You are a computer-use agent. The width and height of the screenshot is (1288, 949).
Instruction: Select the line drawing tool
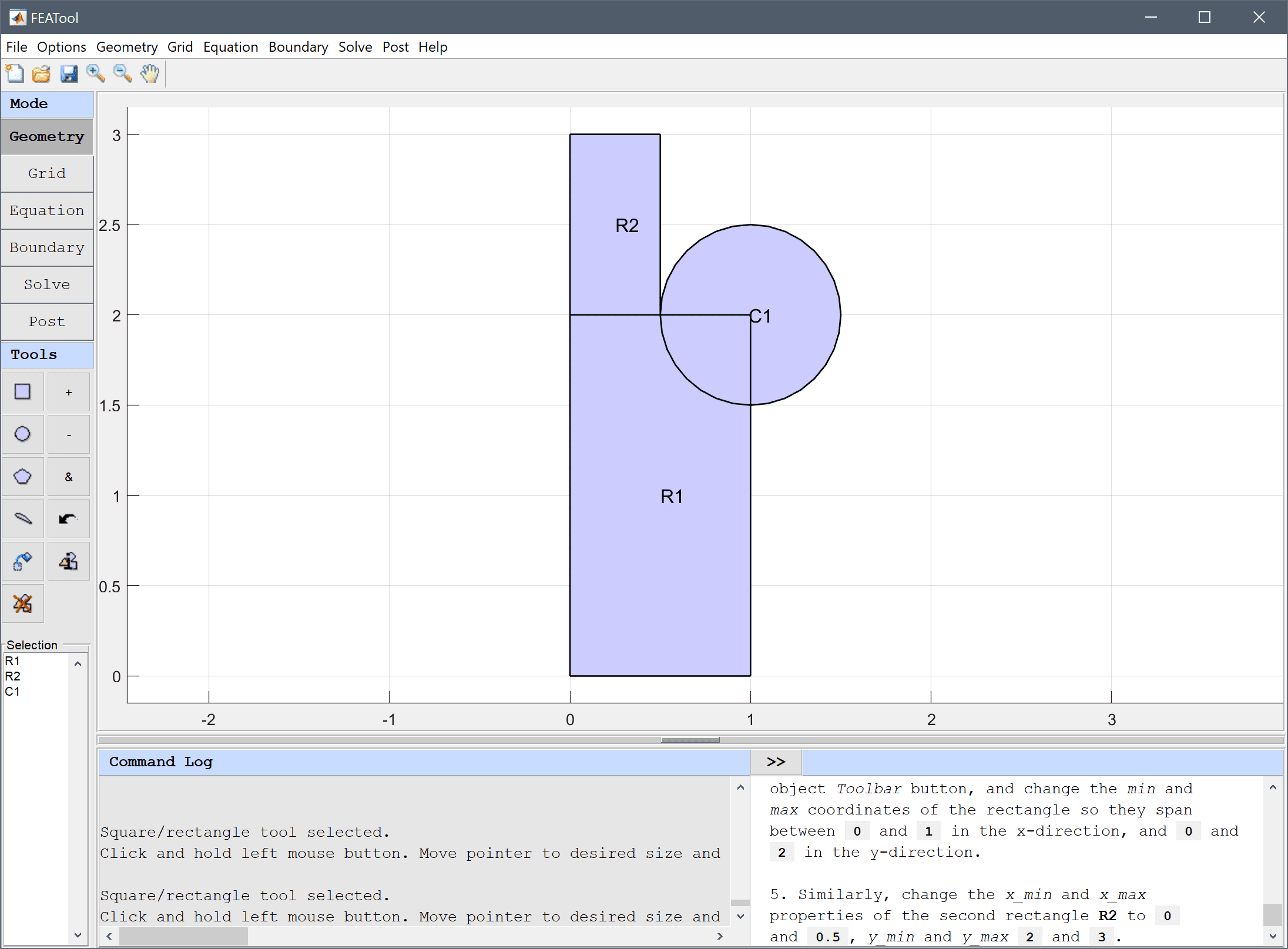(23, 519)
